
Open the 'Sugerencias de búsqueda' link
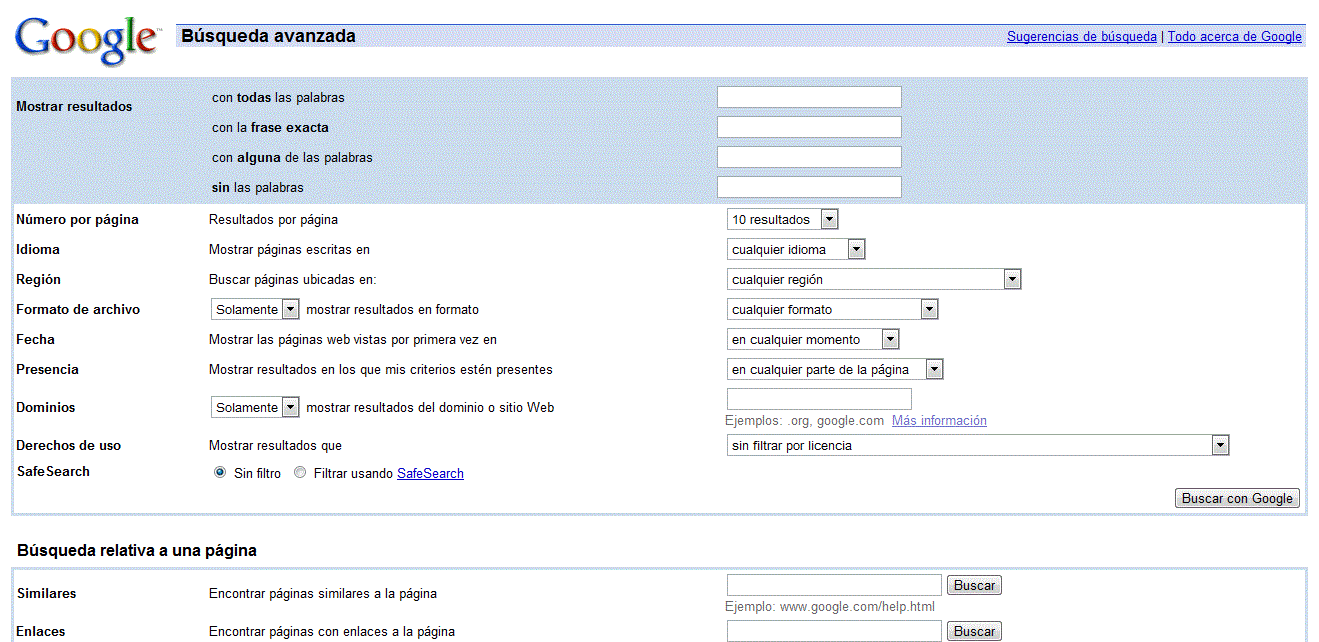(1082, 37)
